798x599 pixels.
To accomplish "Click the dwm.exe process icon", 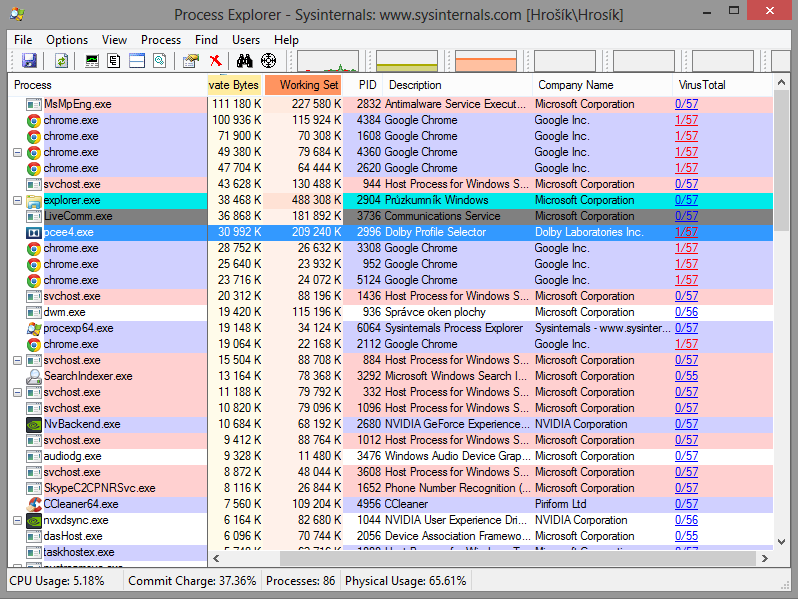I will point(34,312).
